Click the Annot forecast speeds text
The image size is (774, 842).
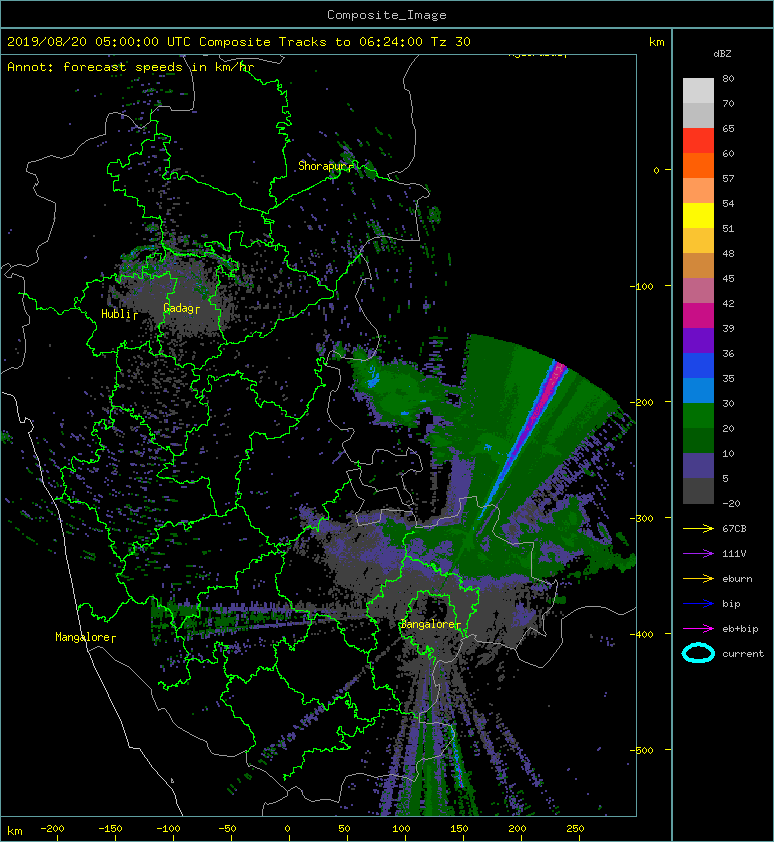131,67
